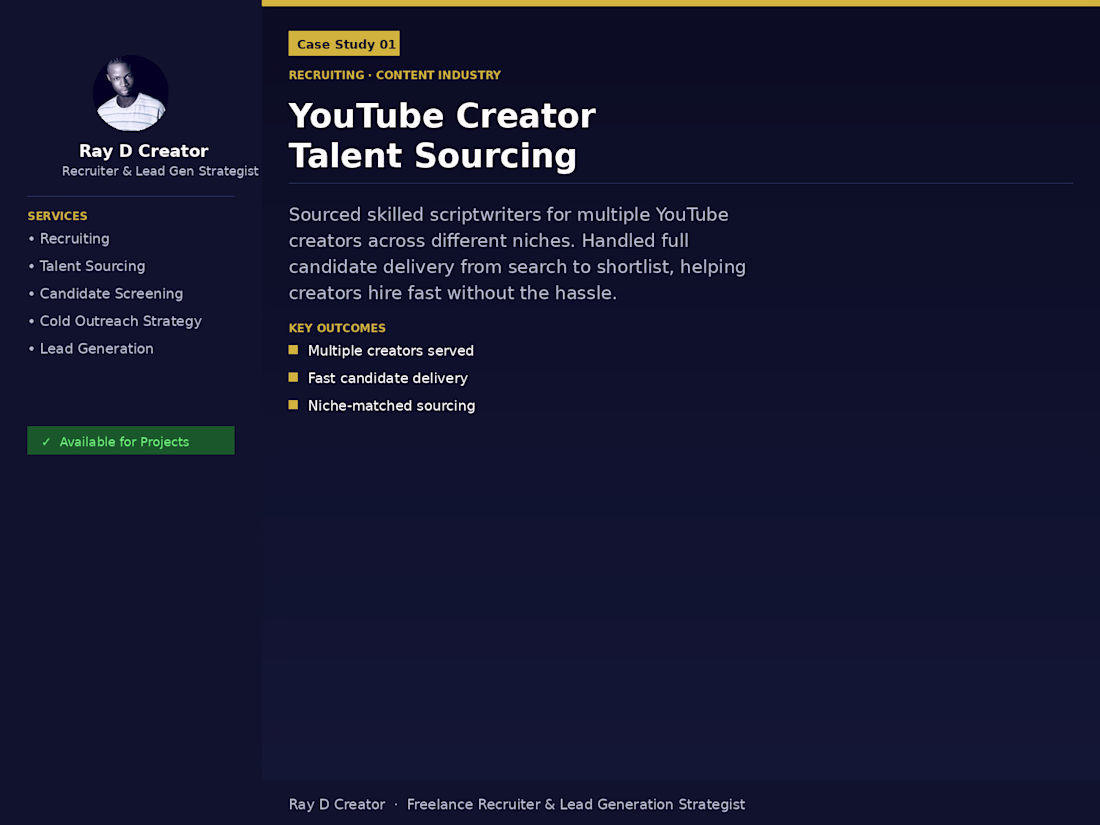Click 'Recruiter & Lead Gen Strategist' subtitle
The height and width of the screenshot is (825, 1100).
(x=160, y=171)
